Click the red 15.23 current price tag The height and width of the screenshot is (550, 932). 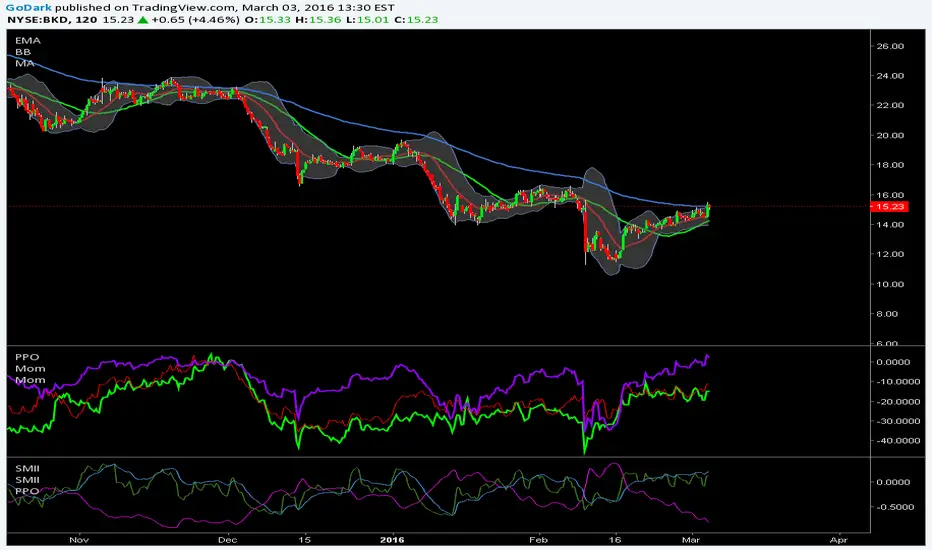pos(889,206)
